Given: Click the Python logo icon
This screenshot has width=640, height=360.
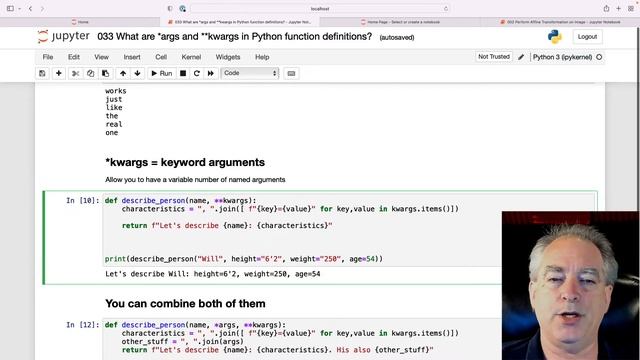Looking at the screenshot, I should pos(555,37).
